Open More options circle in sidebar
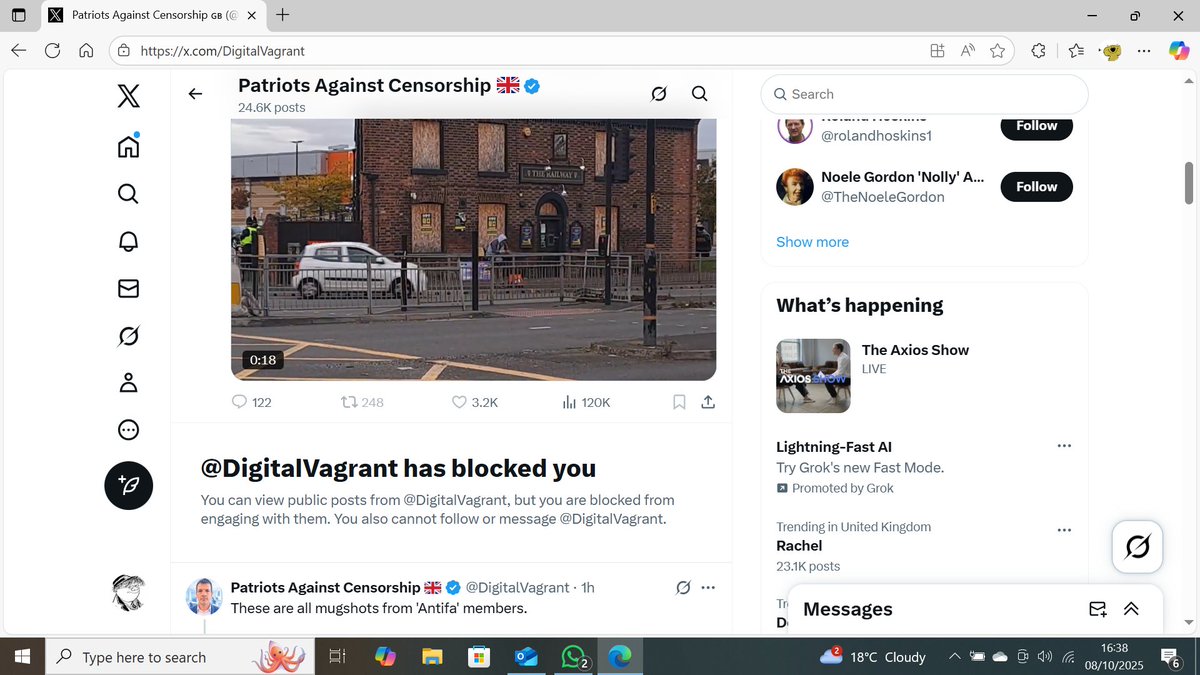The image size is (1200, 675). coord(128,430)
